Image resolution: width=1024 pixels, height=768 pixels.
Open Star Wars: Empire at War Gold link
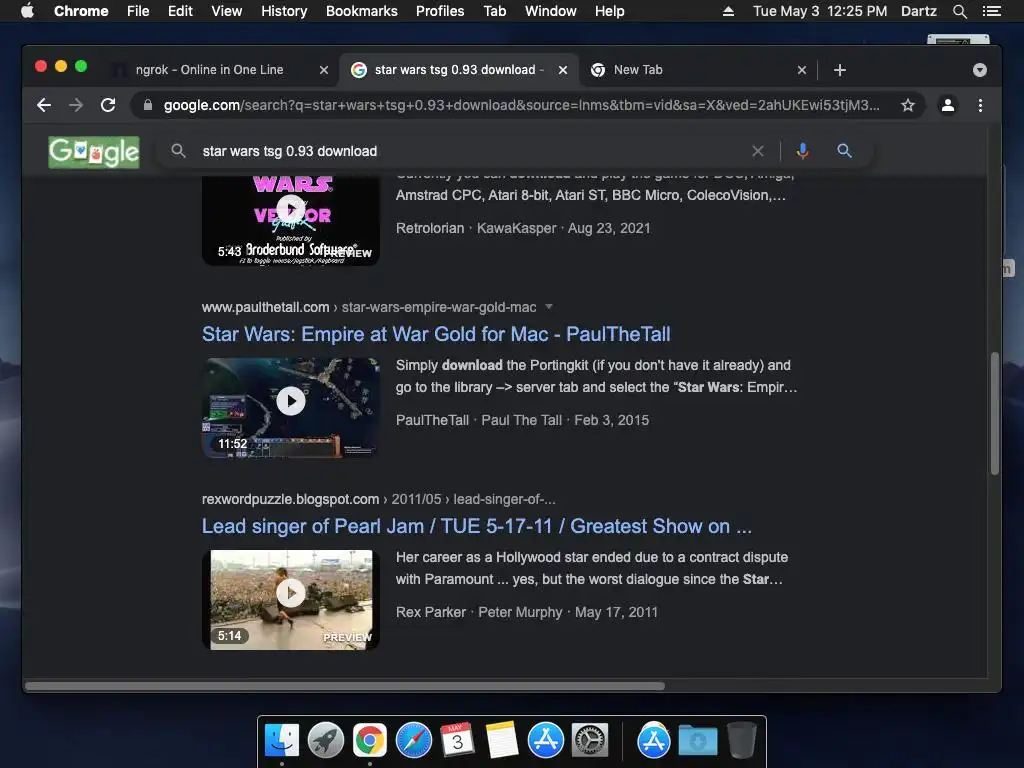[x=436, y=334]
